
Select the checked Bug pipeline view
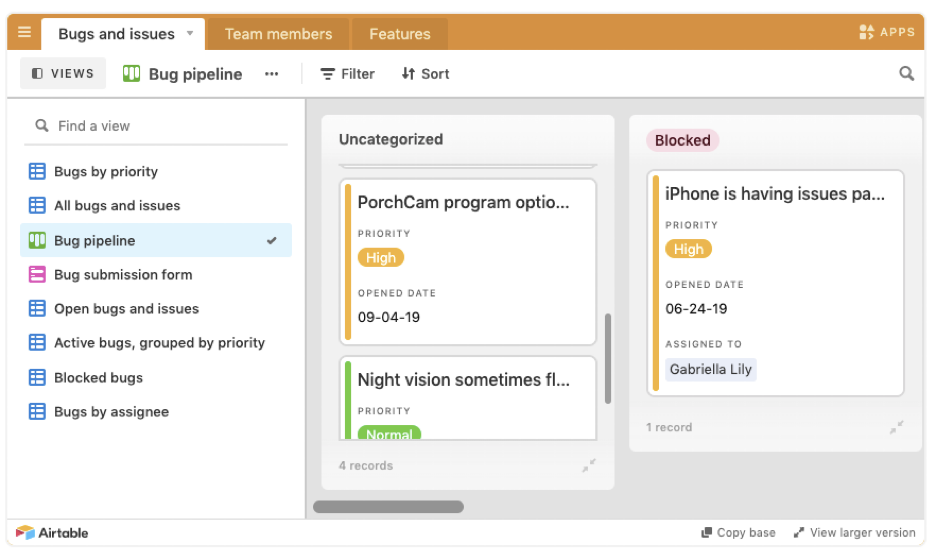tap(156, 241)
